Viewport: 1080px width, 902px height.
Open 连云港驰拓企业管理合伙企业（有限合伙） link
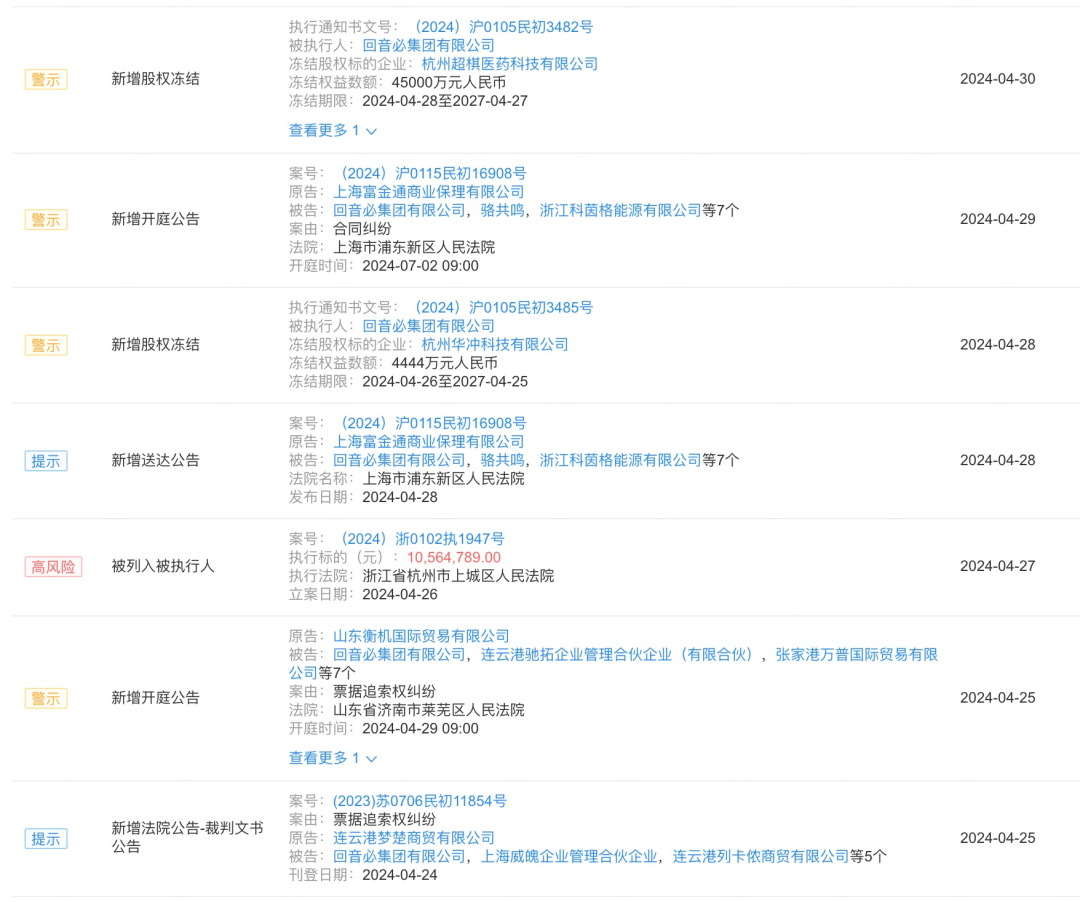point(617,655)
